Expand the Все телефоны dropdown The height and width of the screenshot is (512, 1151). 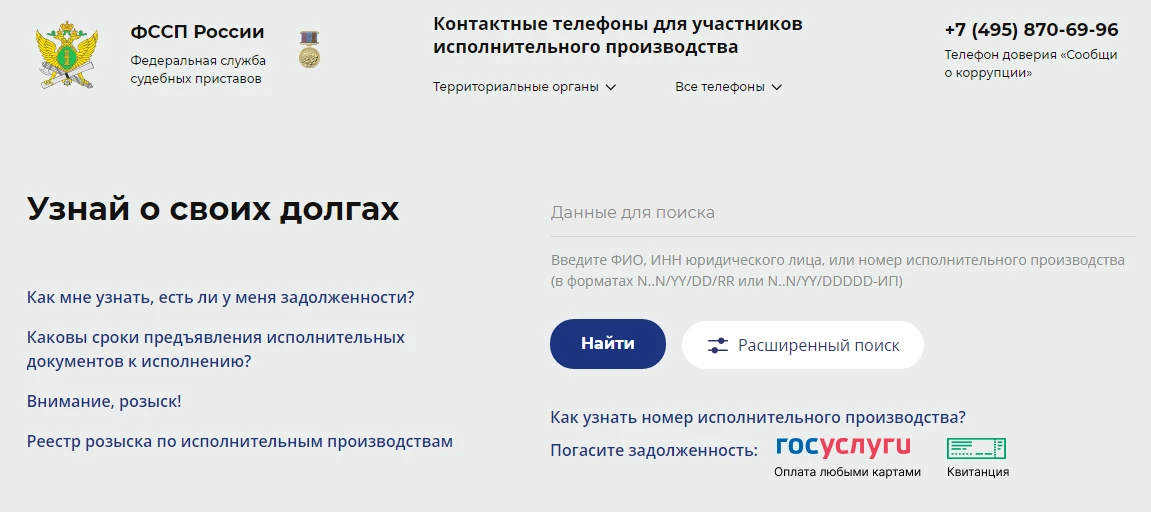728,87
